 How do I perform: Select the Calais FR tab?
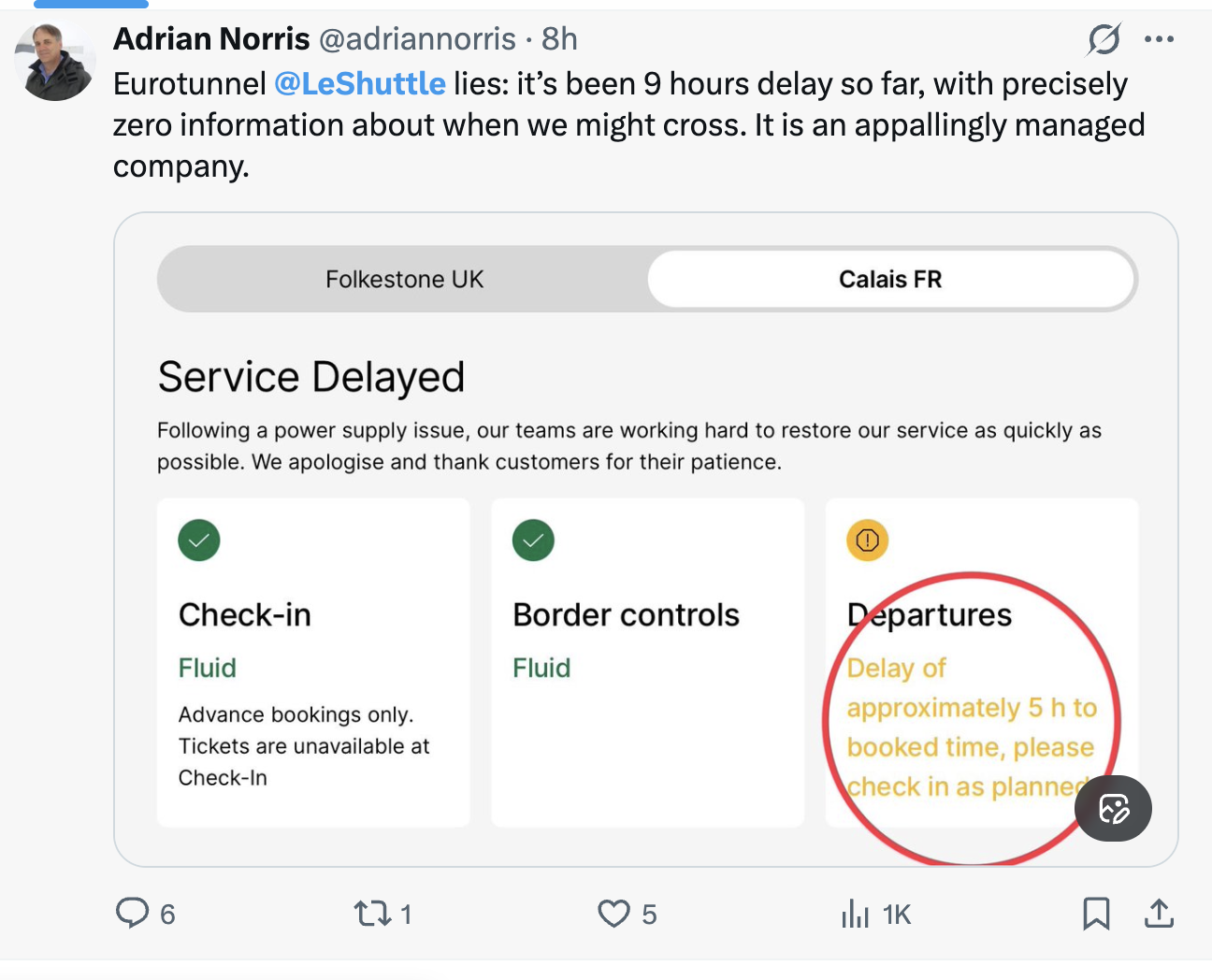pos(890,280)
